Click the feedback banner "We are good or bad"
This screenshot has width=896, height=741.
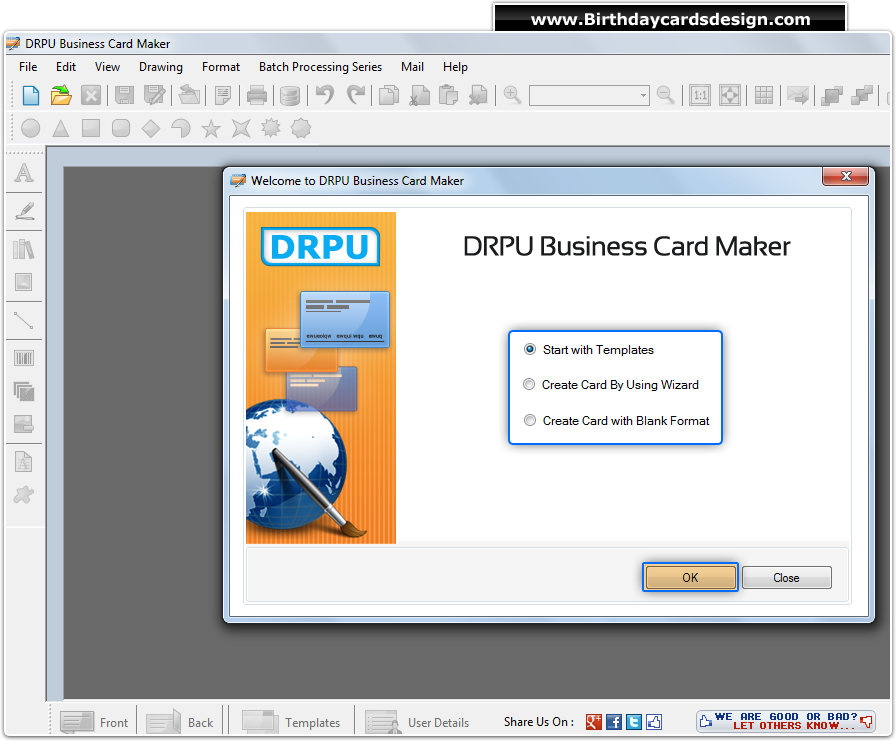(x=786, y=721)
